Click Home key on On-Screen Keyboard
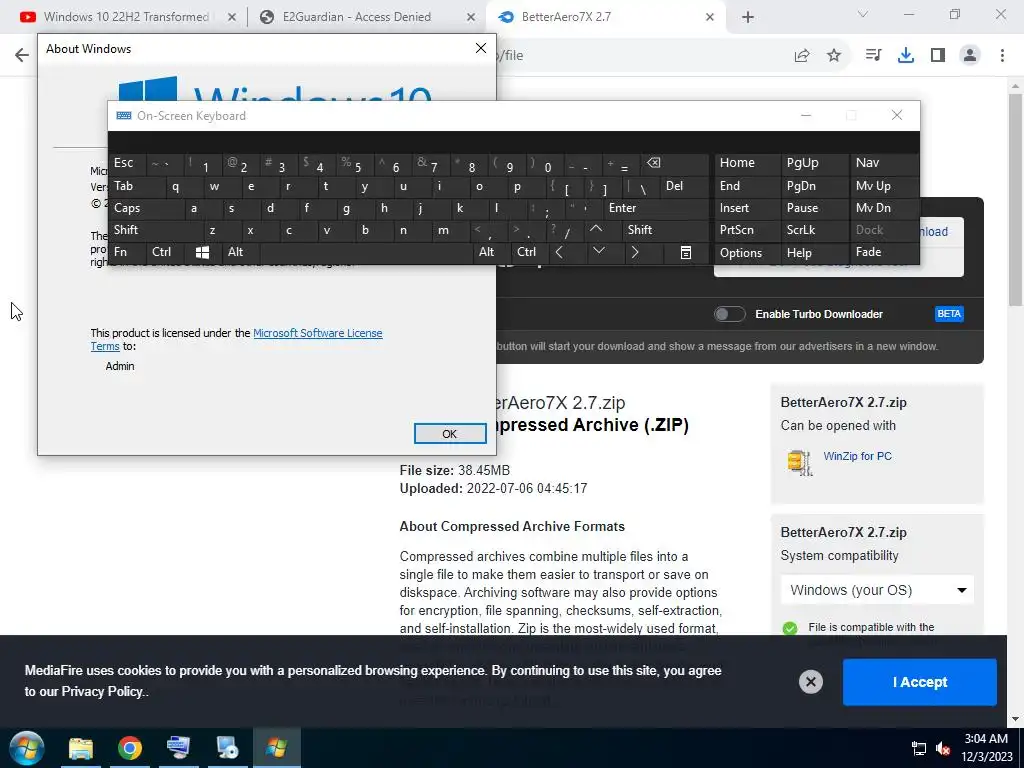Screen dimensions: 1024x768 click(747, 163)
